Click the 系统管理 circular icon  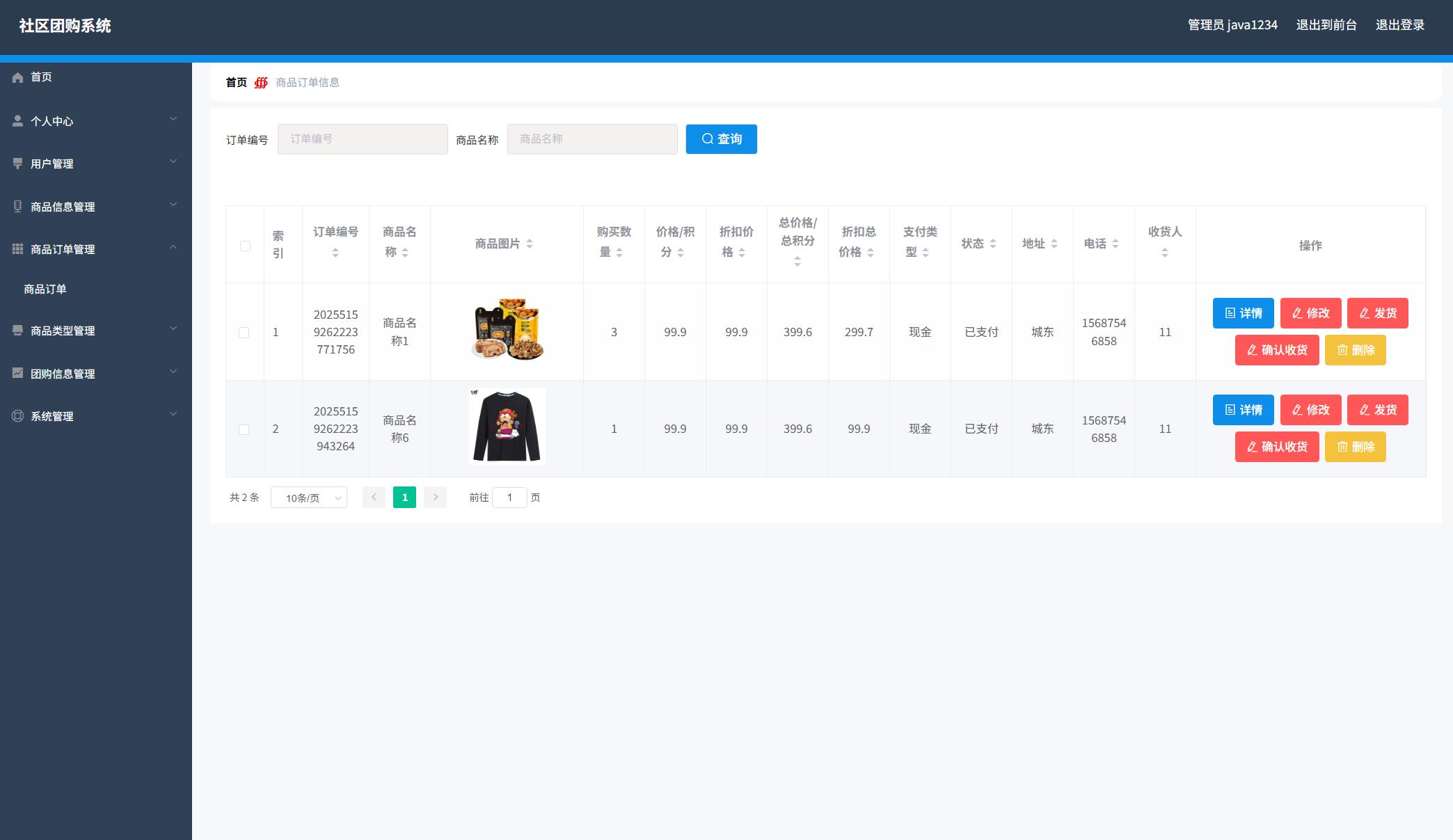[18, 416]
